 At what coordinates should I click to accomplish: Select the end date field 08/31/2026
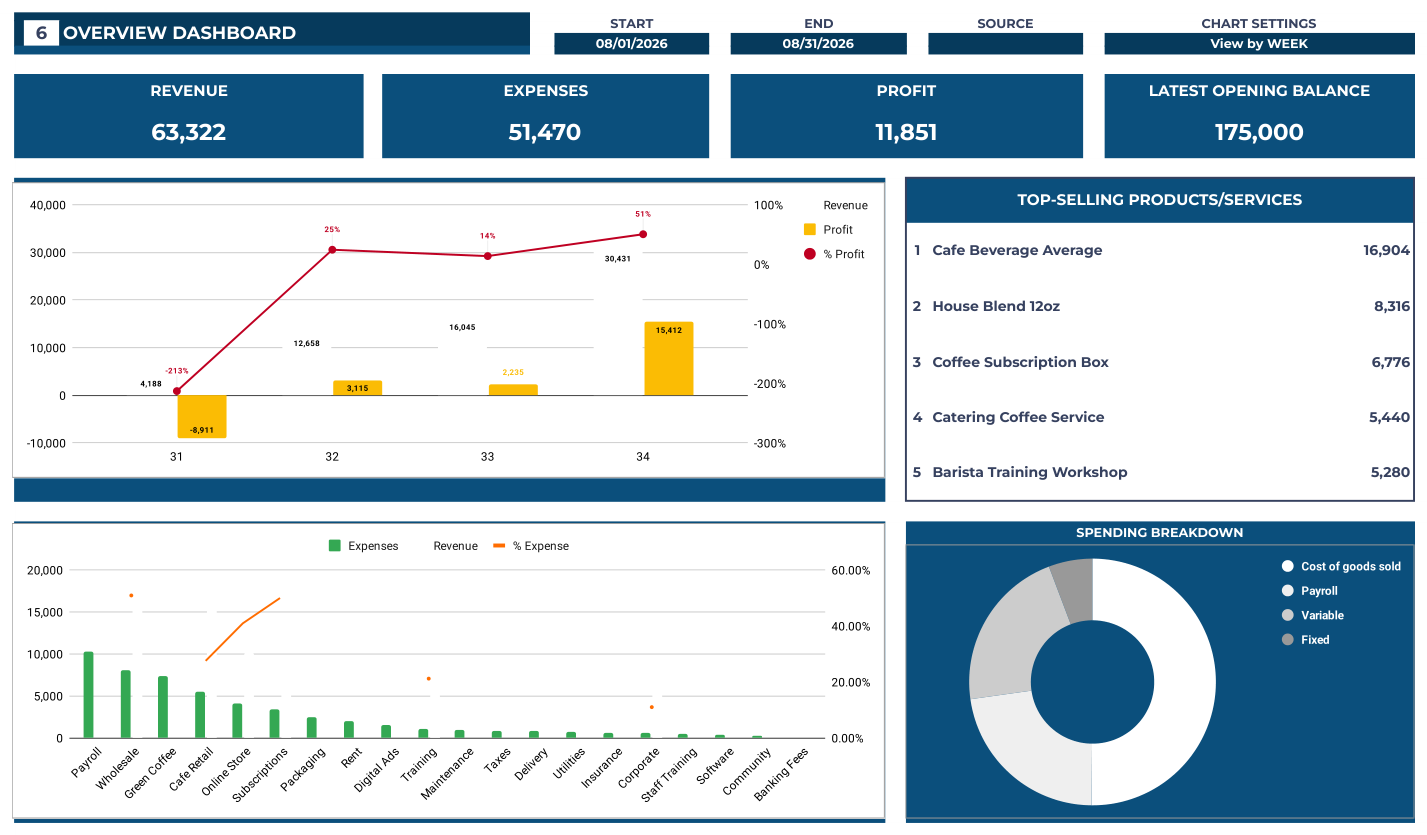(x=818, y=44)
